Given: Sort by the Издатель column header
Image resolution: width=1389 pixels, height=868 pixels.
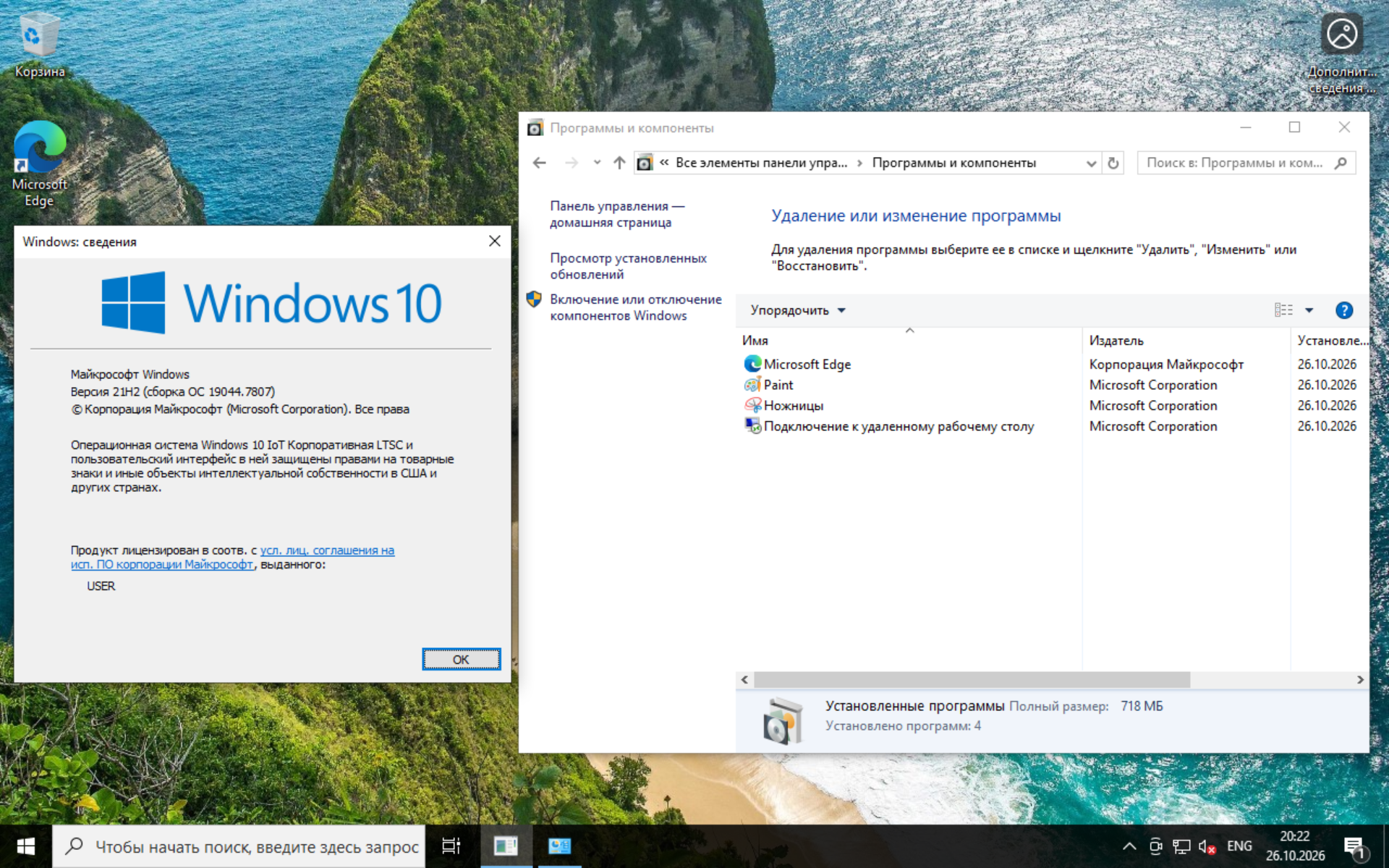Looking at the screenshot, I should click(1186, 340).
